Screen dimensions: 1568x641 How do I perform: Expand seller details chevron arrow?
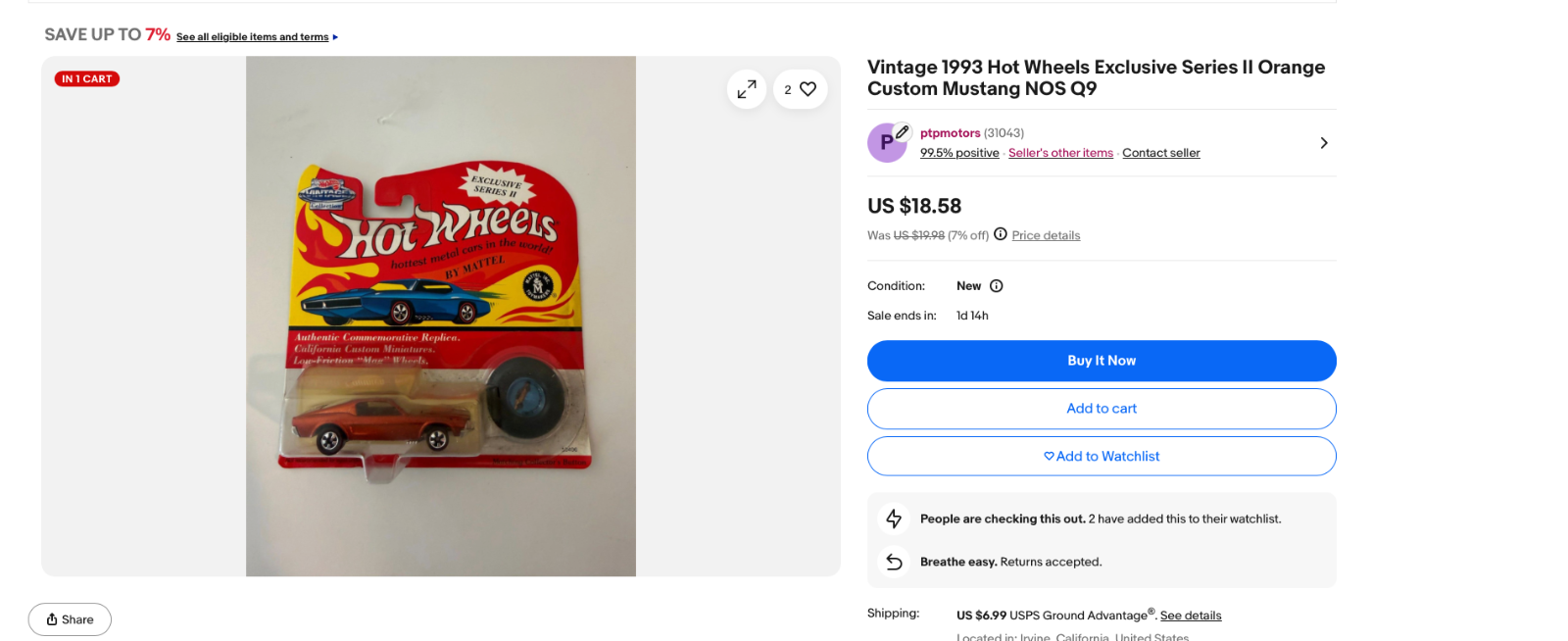click(x=1323, y=143)
